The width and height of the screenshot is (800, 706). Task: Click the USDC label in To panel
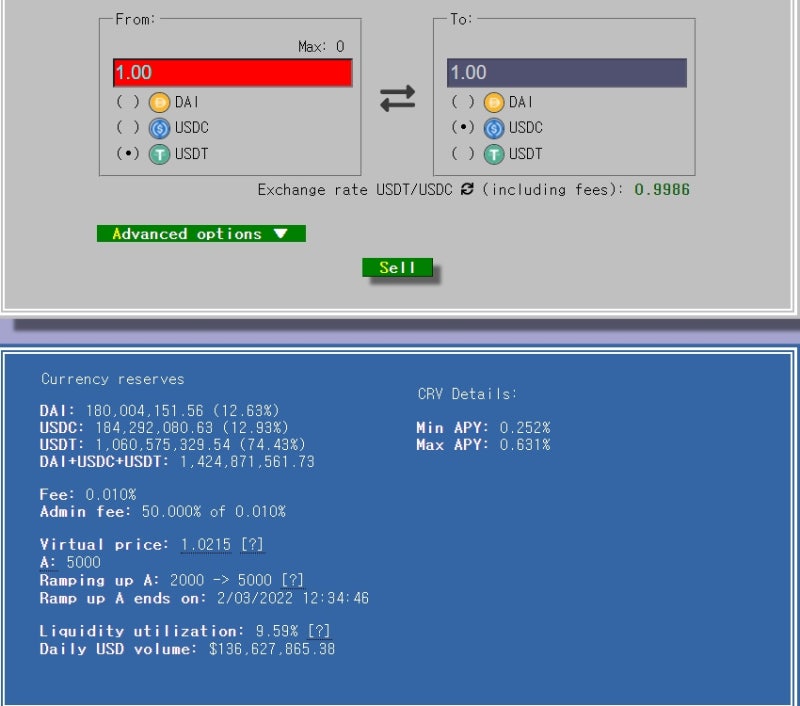526,128
